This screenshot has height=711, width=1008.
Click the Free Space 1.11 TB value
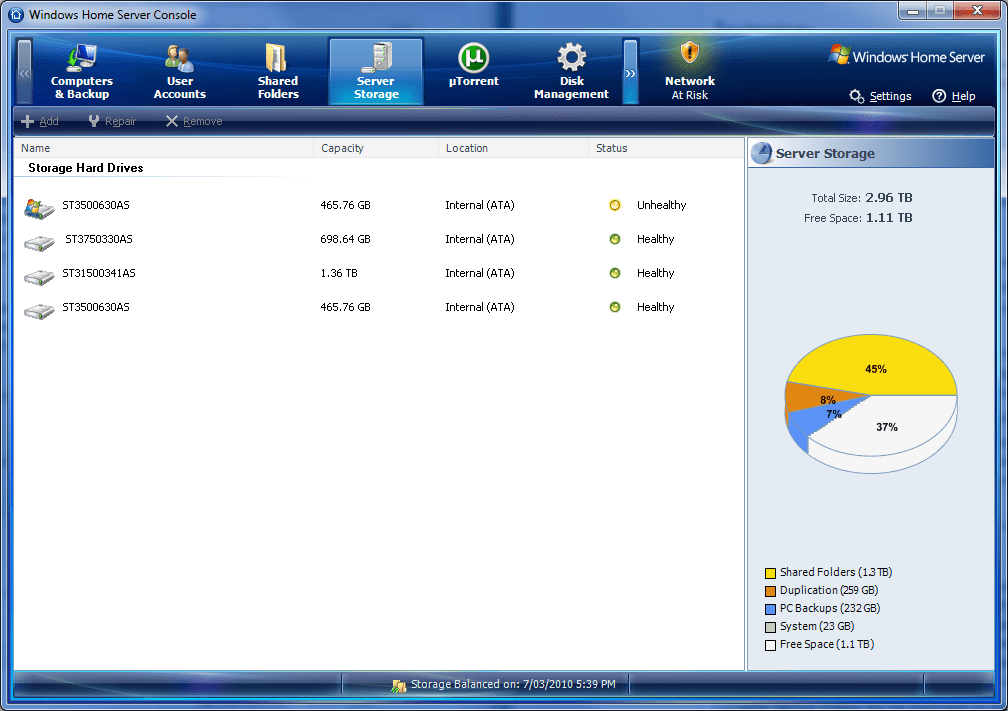tap(888, 217)
